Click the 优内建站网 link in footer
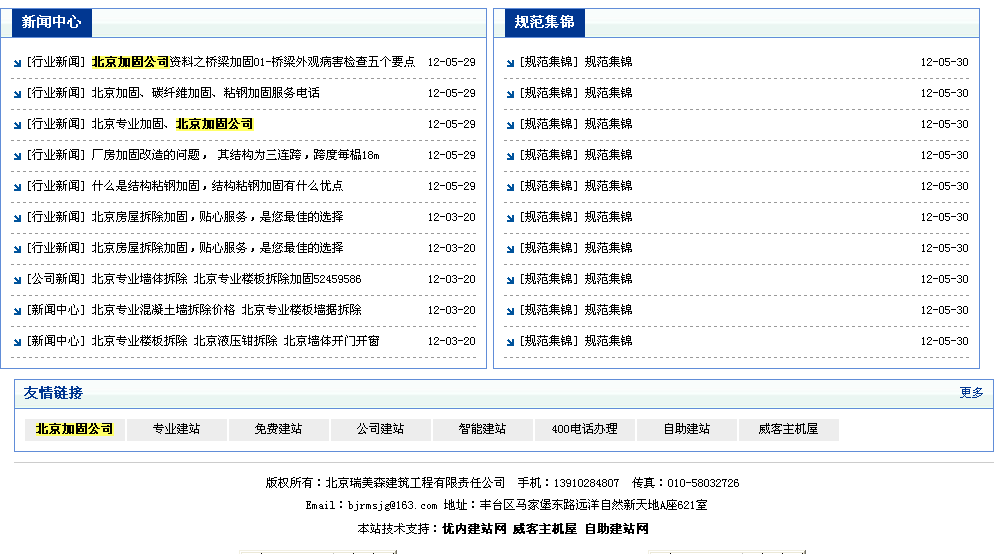 coord(474,528)
